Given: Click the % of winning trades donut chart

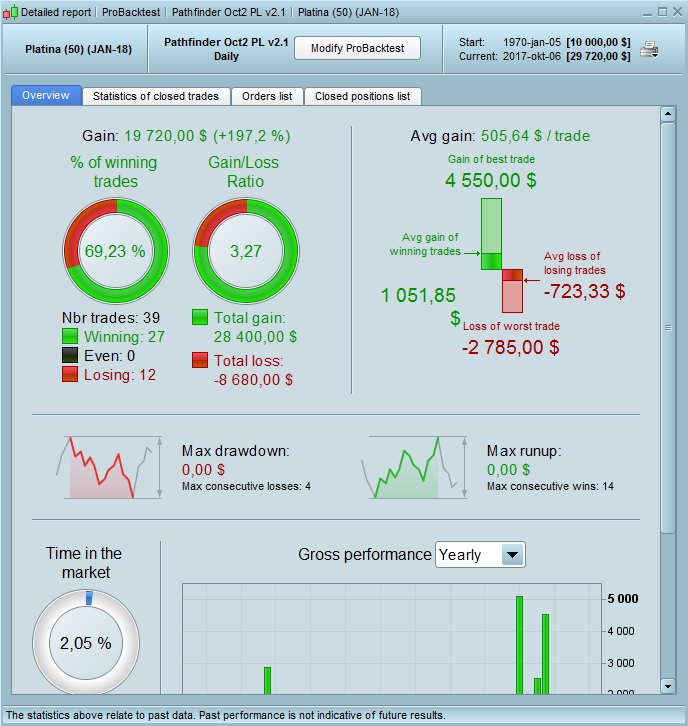Looking at the screenshot, I should click(116, 251).
